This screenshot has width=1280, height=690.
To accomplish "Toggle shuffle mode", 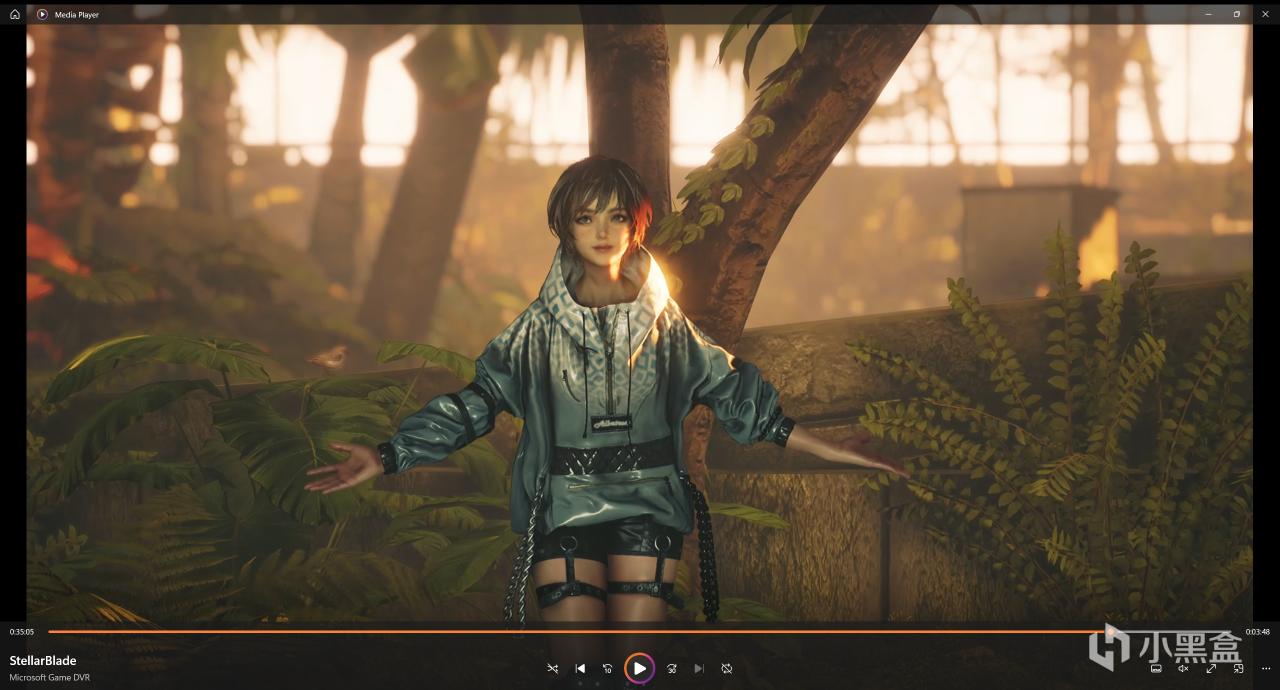I will 552,668.
